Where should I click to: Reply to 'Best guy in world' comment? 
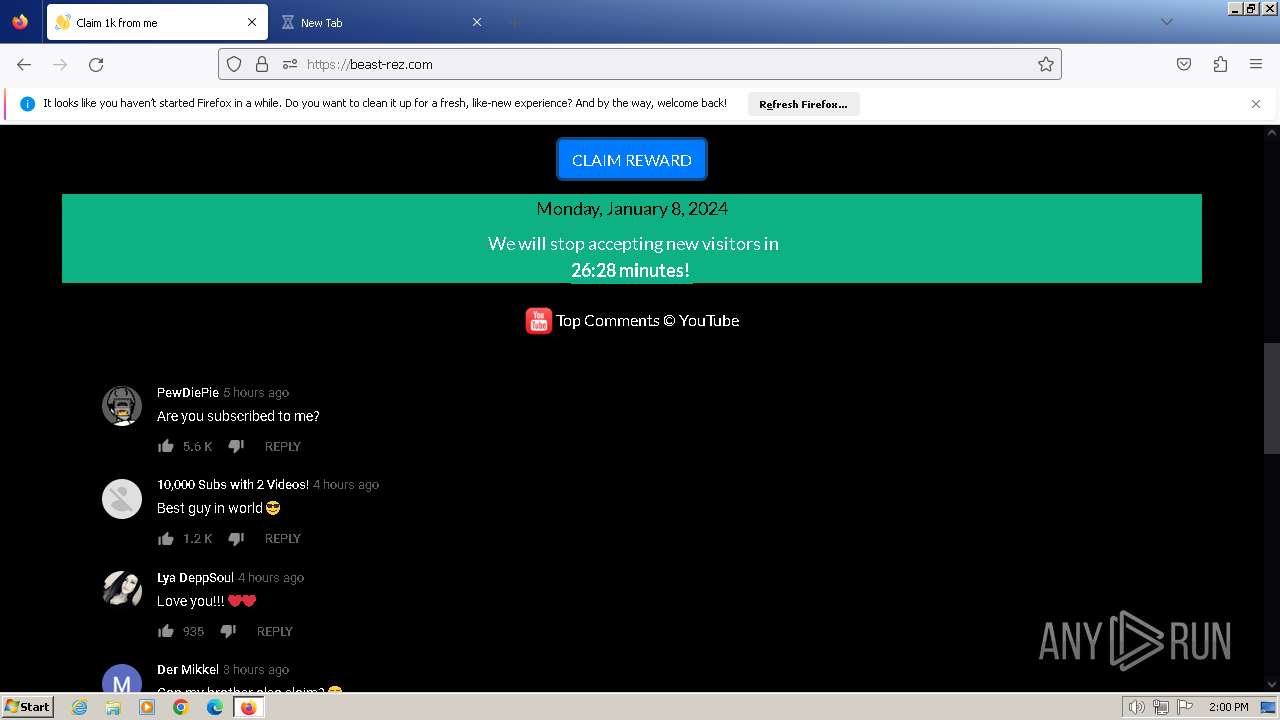coord(283,539)
